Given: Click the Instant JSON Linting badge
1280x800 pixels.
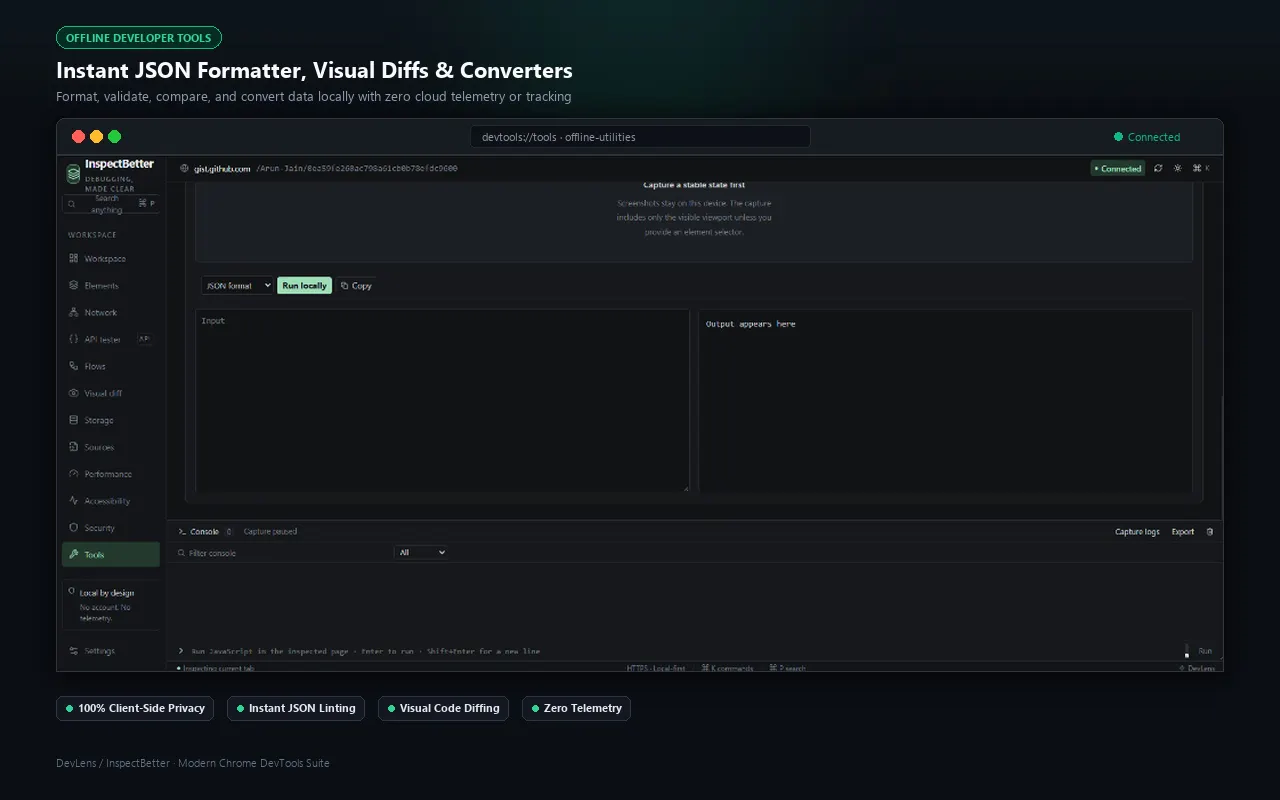Looking at the screenshot, I should tap(296, 708).
